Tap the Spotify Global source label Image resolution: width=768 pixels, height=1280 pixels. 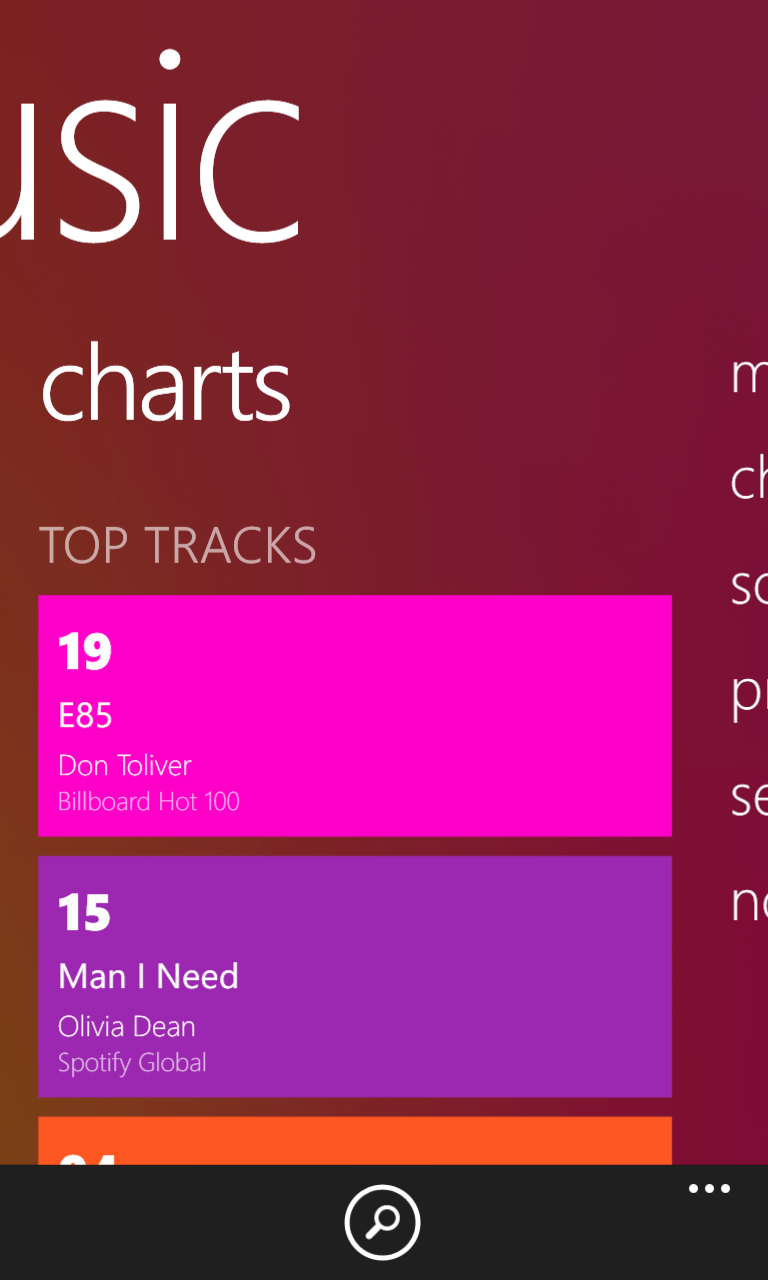(132, 1062)
